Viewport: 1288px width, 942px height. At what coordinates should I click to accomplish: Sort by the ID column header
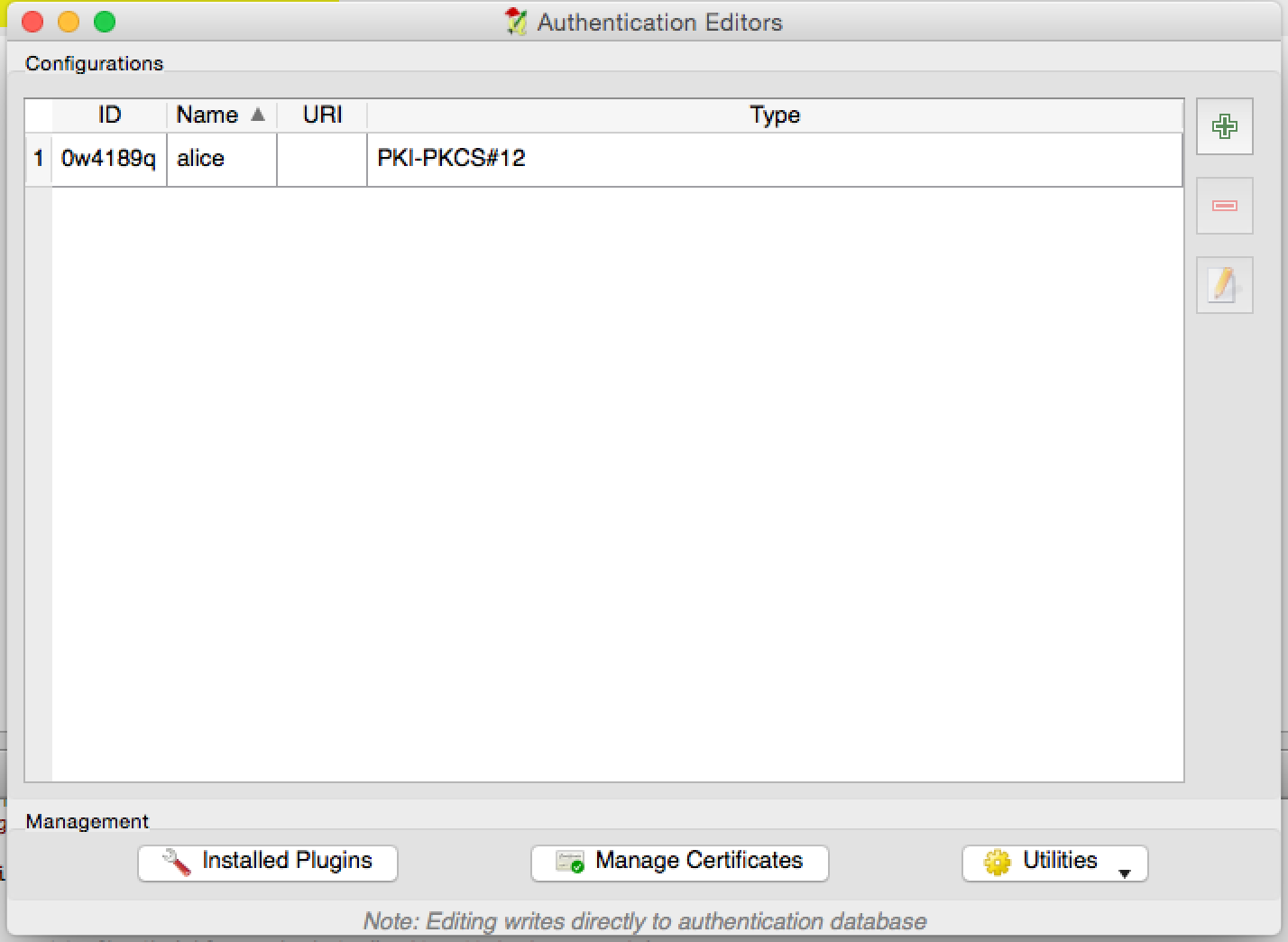(x=109, y=115)
